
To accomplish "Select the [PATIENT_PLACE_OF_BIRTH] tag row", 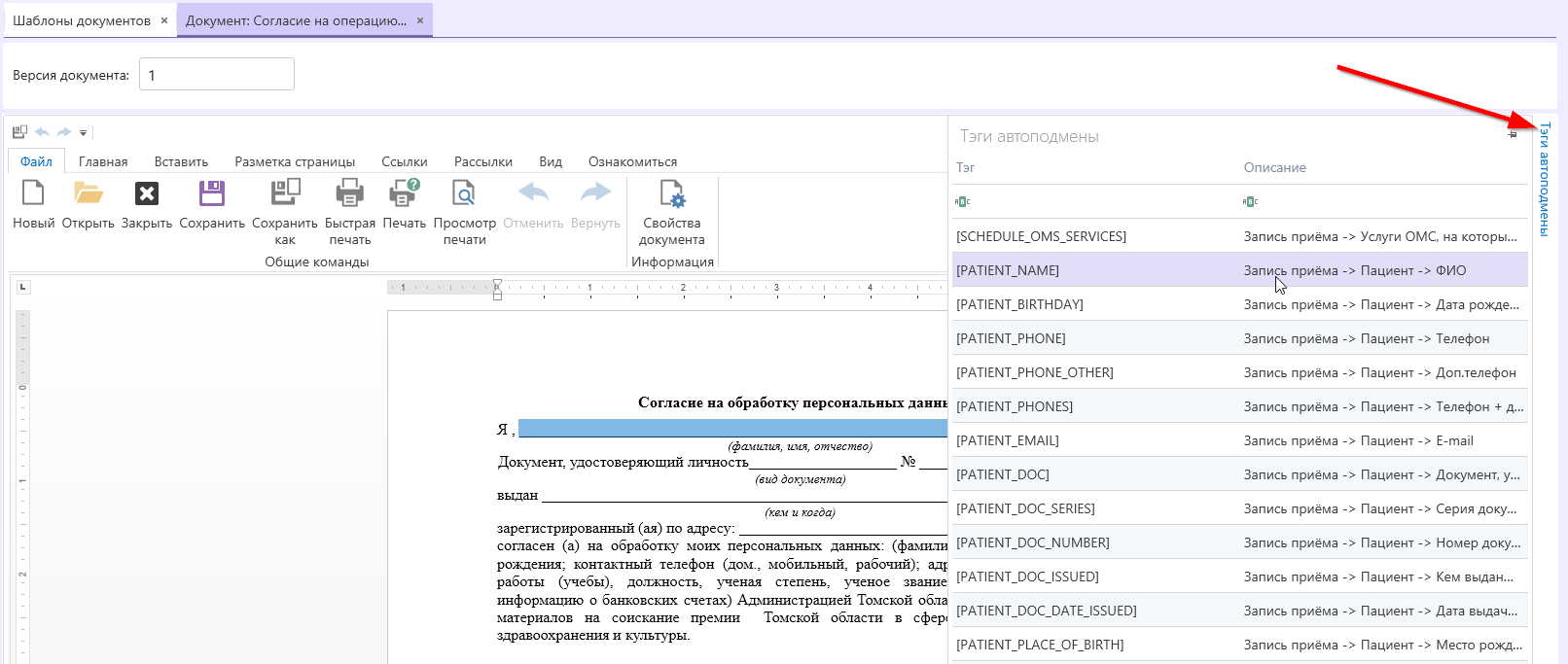I will tap(1240, 645).
